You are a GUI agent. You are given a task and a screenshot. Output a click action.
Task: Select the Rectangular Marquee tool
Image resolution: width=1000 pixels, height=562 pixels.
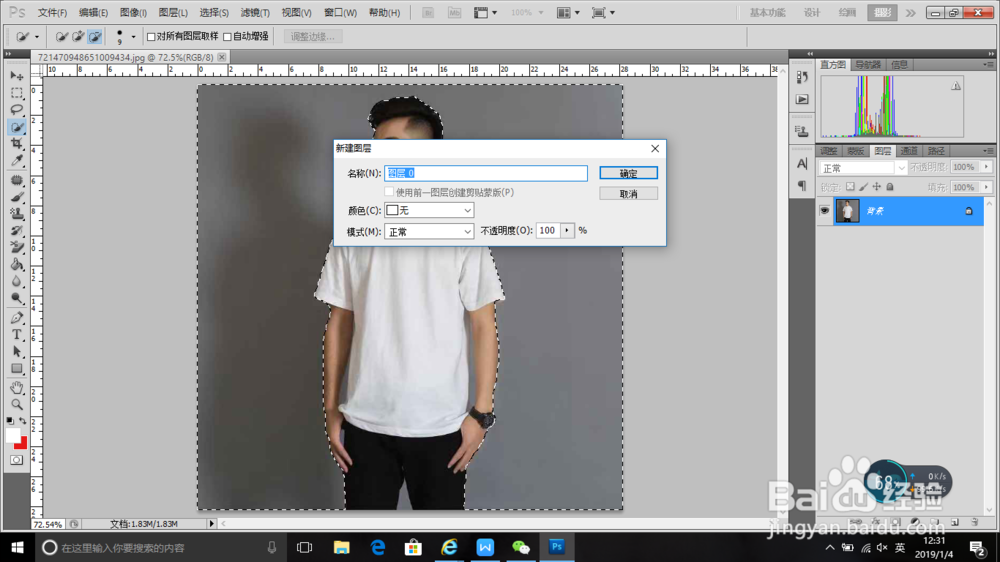pos(17,93)
